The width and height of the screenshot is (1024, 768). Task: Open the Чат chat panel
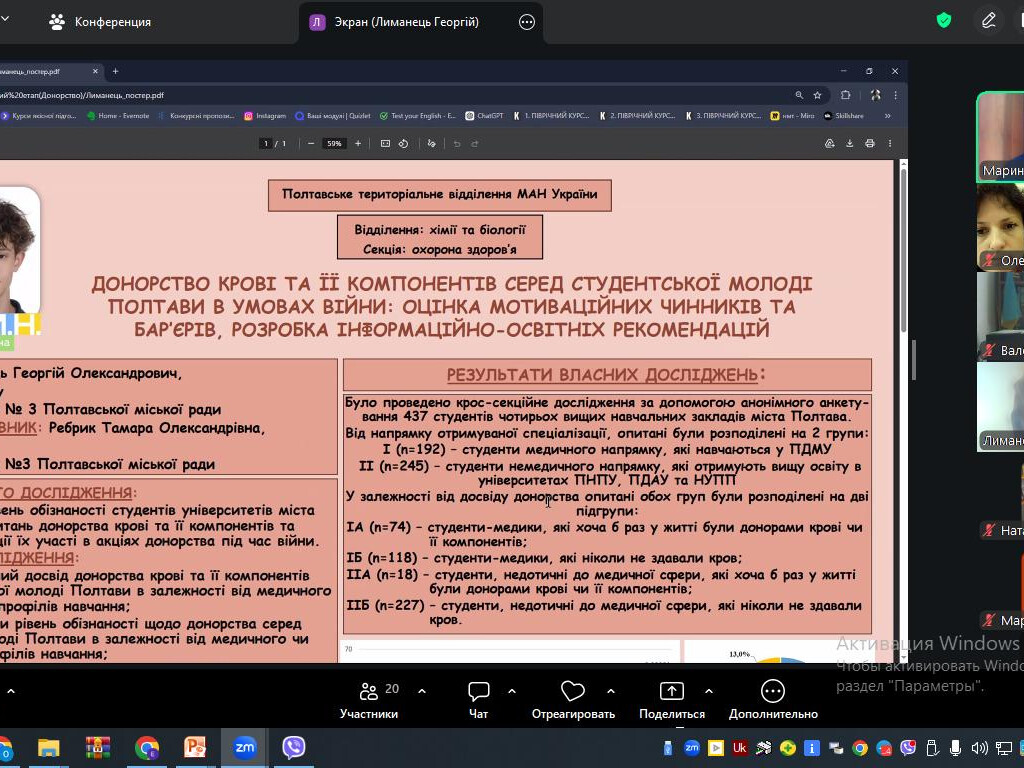[479, 700]
